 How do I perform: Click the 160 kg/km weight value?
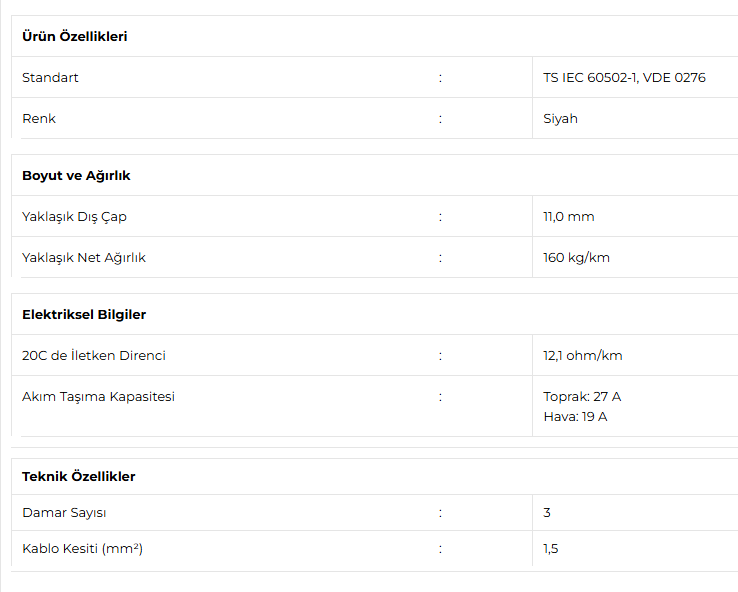click(x=576, y=258)
